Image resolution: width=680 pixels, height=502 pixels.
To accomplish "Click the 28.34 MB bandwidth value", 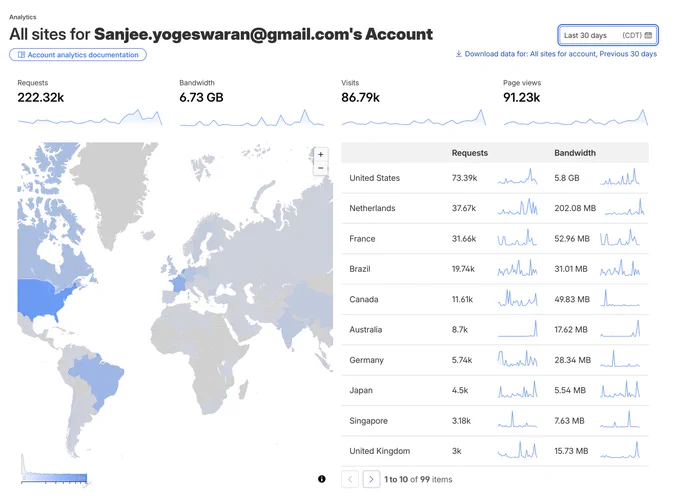I will click(x=572, y=360).
